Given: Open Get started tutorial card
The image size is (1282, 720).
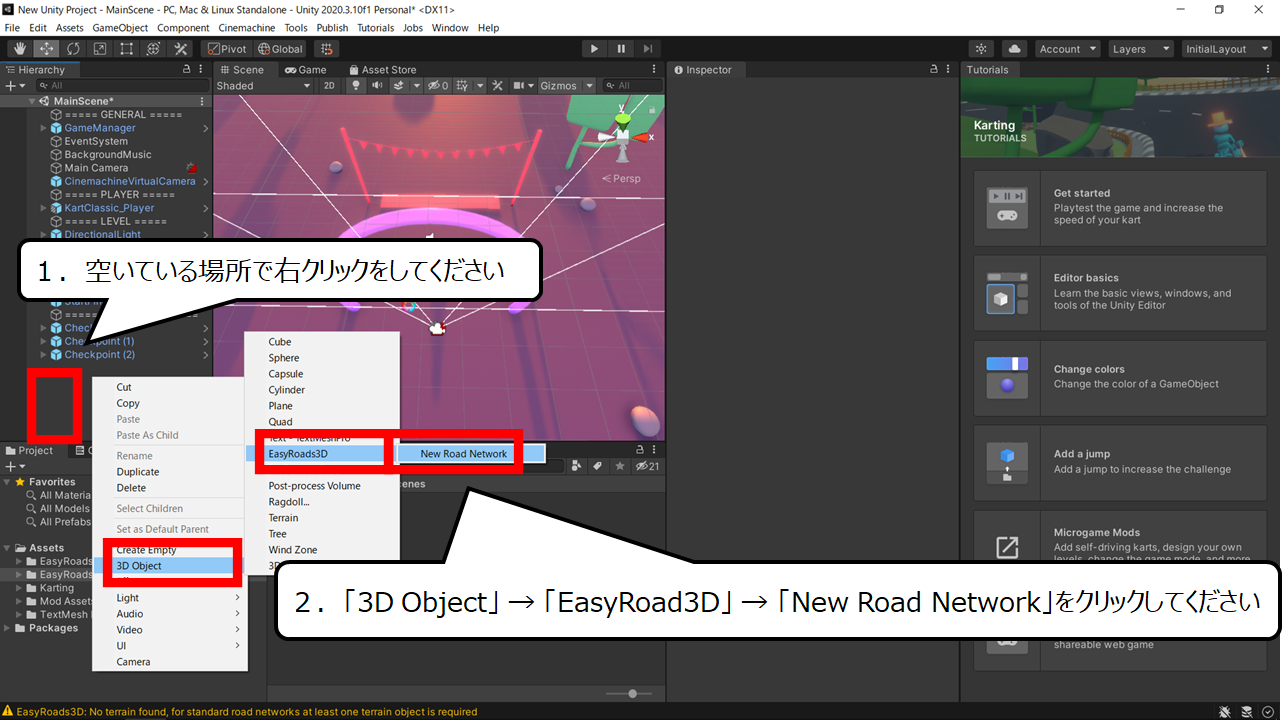Looking at the screenshot, I should click(x=1120, y=208).
